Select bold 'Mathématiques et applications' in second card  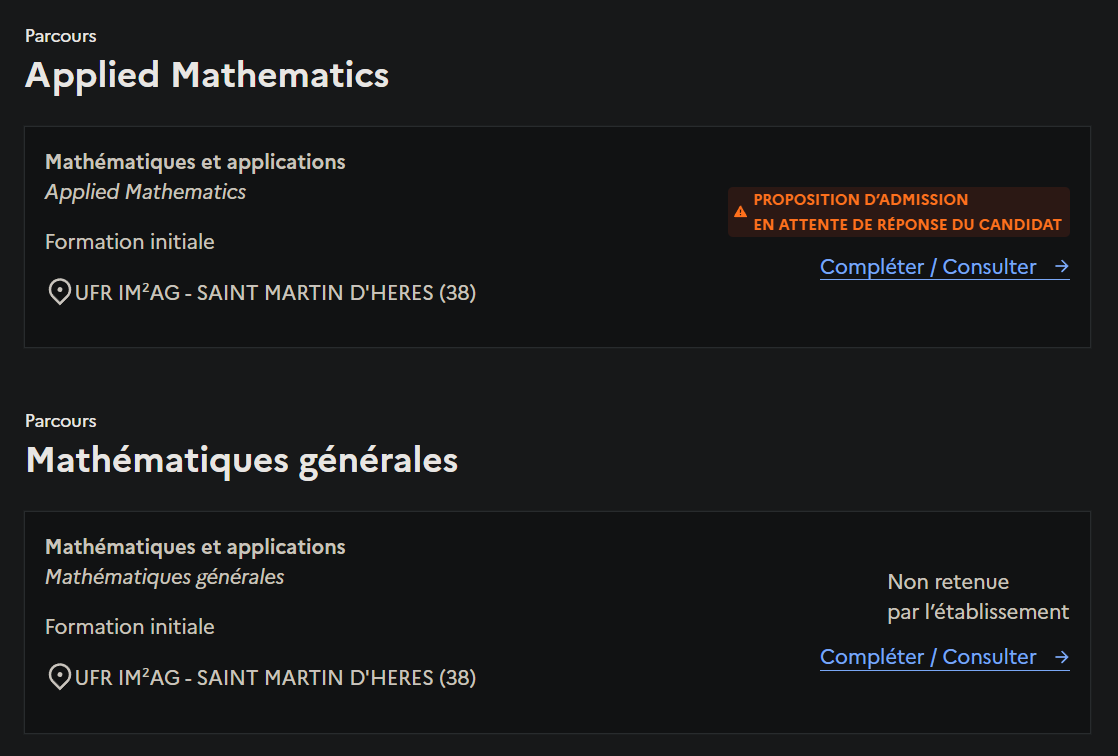tap(195, 547)
